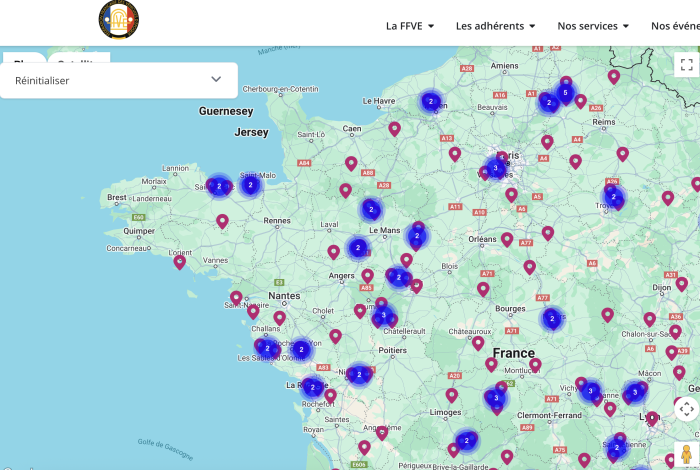This screenshot has width=700, height=470.
Task: Click the marker pin near Lorient
Action: click(179, 261)
